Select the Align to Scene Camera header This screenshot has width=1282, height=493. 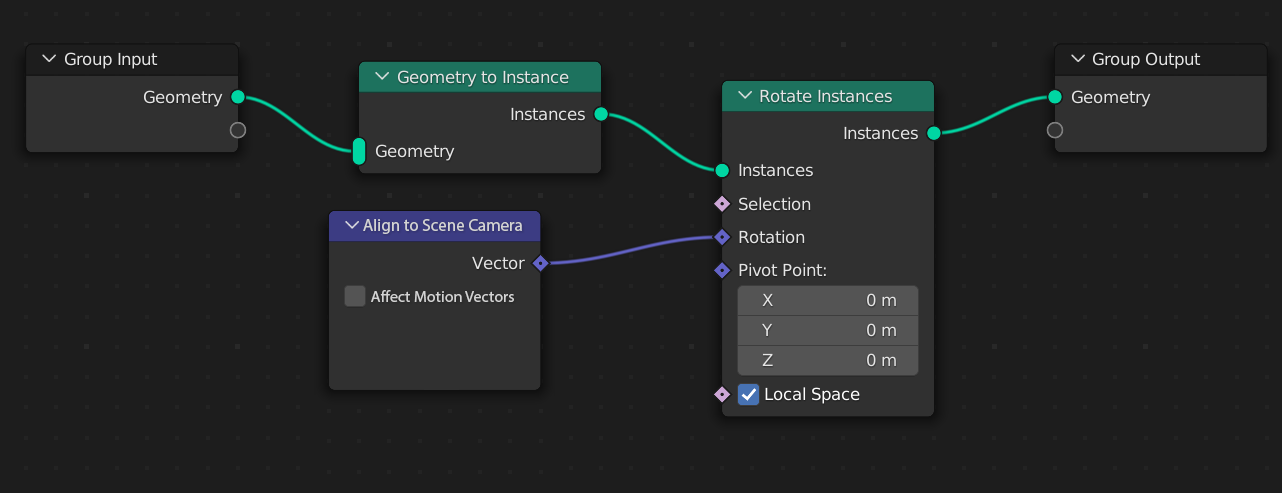point(435,225)
